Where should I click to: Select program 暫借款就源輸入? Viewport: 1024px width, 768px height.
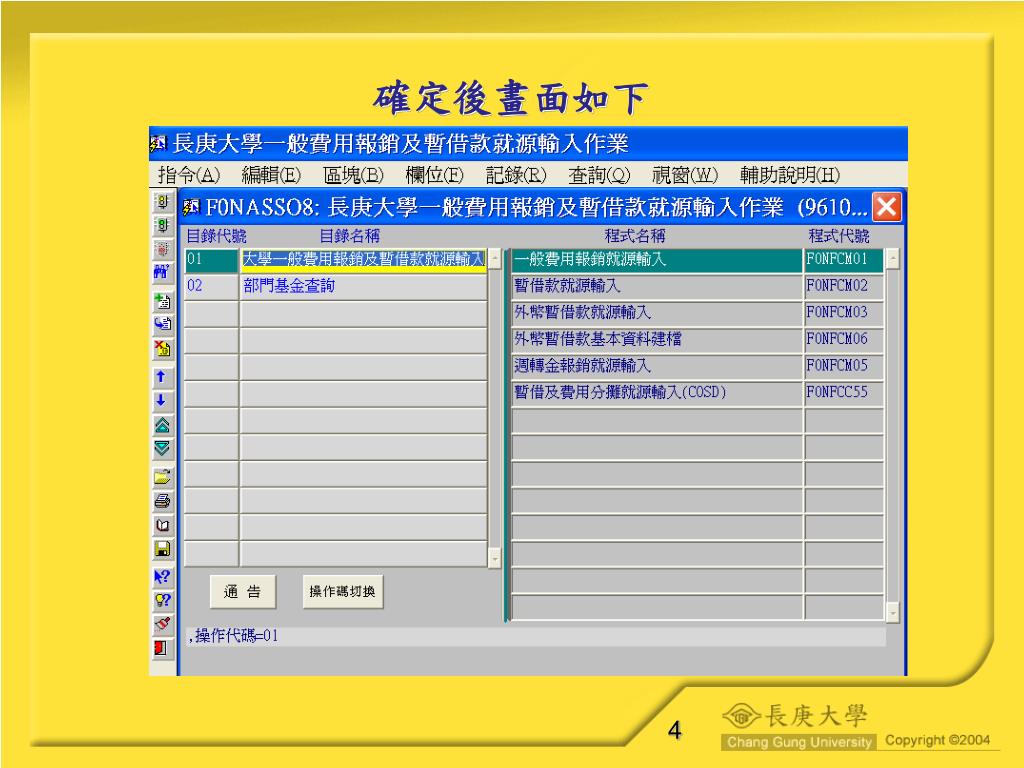coord(656,286)
